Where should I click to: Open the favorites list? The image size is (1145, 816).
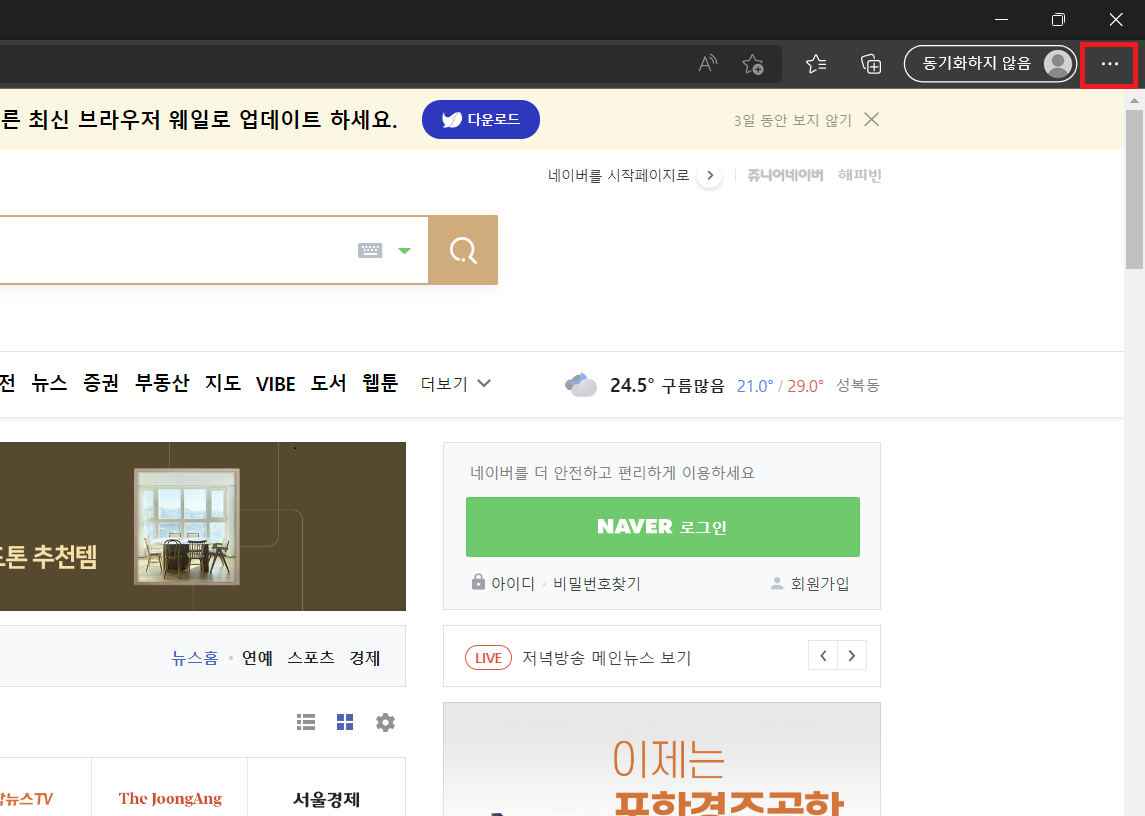[x=816, y=64]
